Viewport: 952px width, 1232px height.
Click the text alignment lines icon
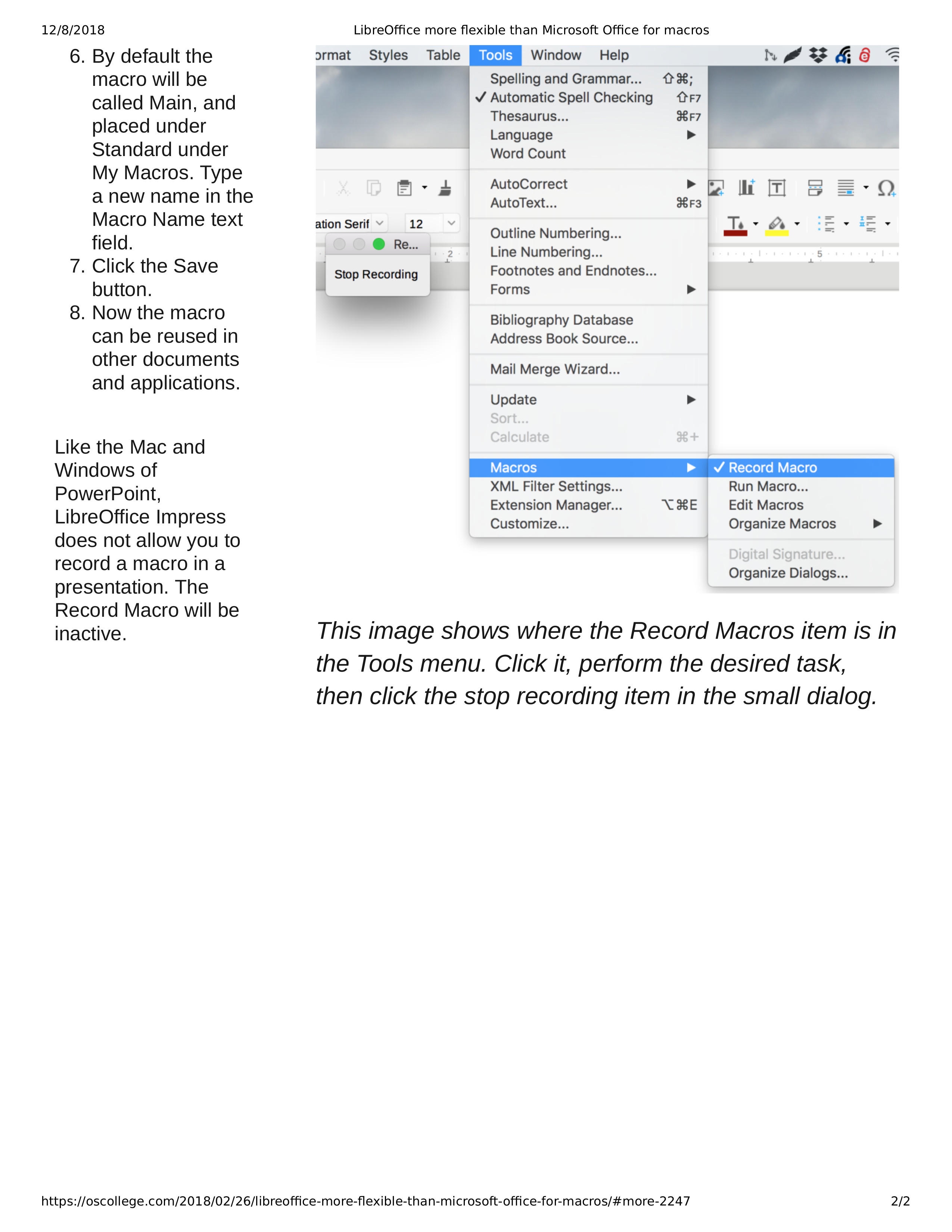[x=845, y=188]
